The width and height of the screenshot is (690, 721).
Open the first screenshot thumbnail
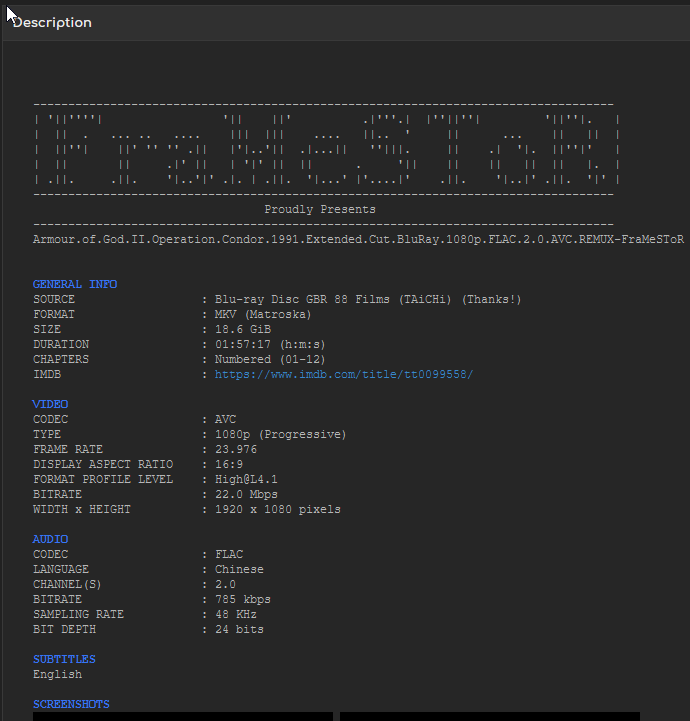(x=182, y=716)
